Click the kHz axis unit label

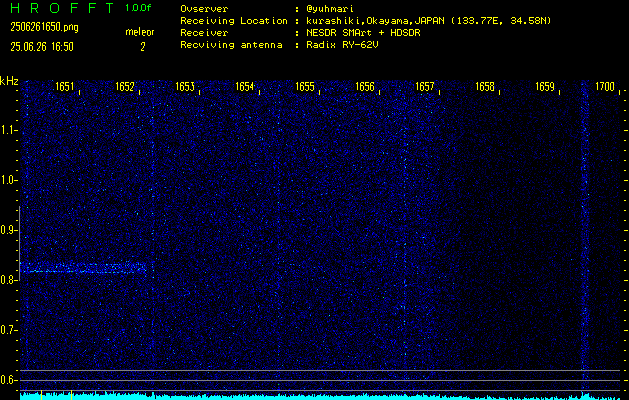(9, 81)
